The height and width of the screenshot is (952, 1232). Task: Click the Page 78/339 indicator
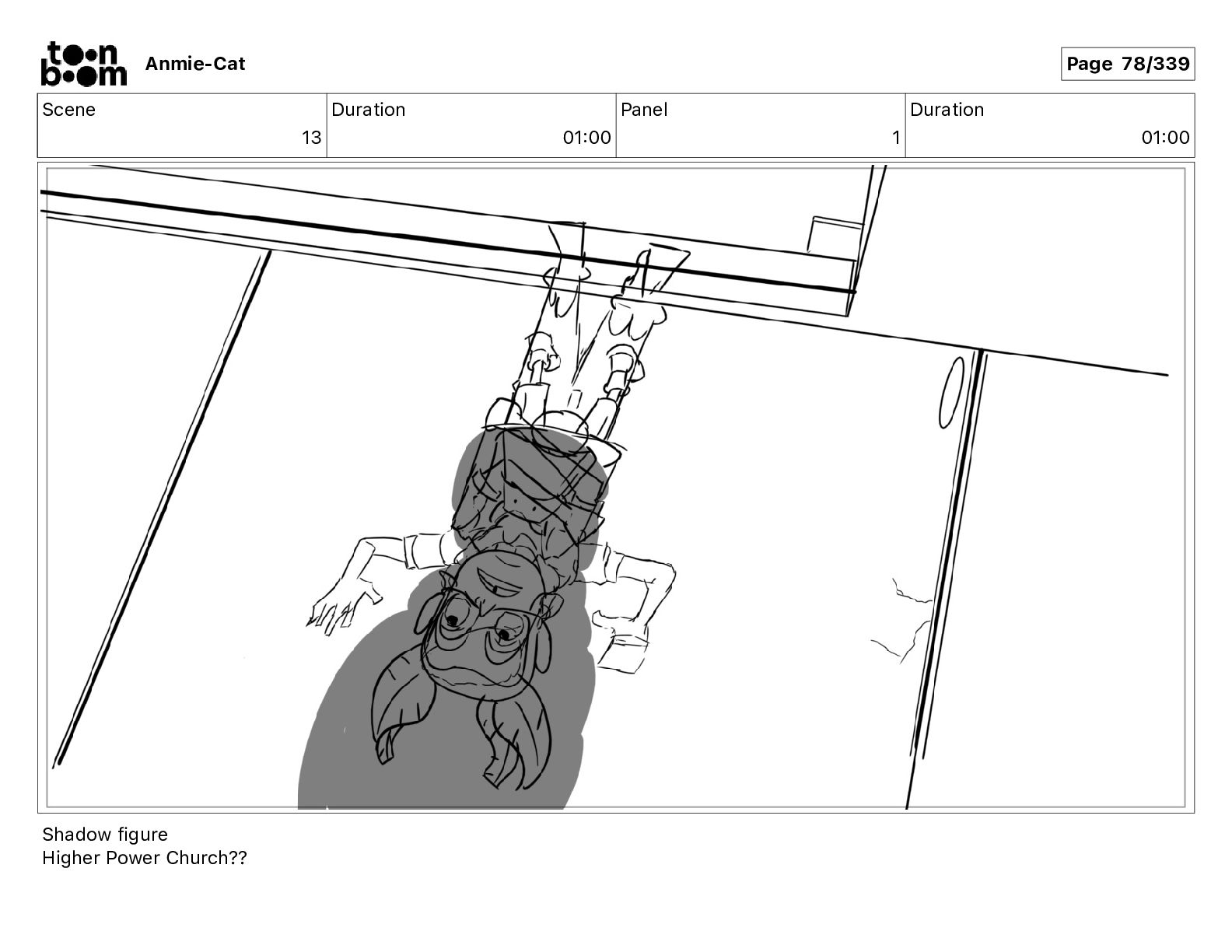pyautogui.click(x=1127, y=64)
